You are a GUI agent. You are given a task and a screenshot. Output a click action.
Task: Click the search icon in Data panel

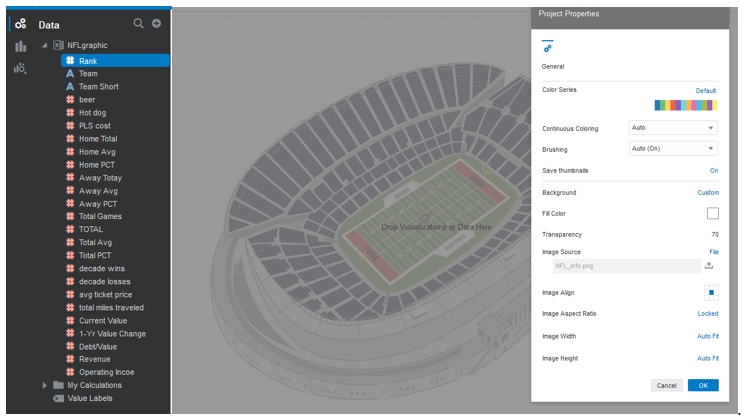point(139,23)
